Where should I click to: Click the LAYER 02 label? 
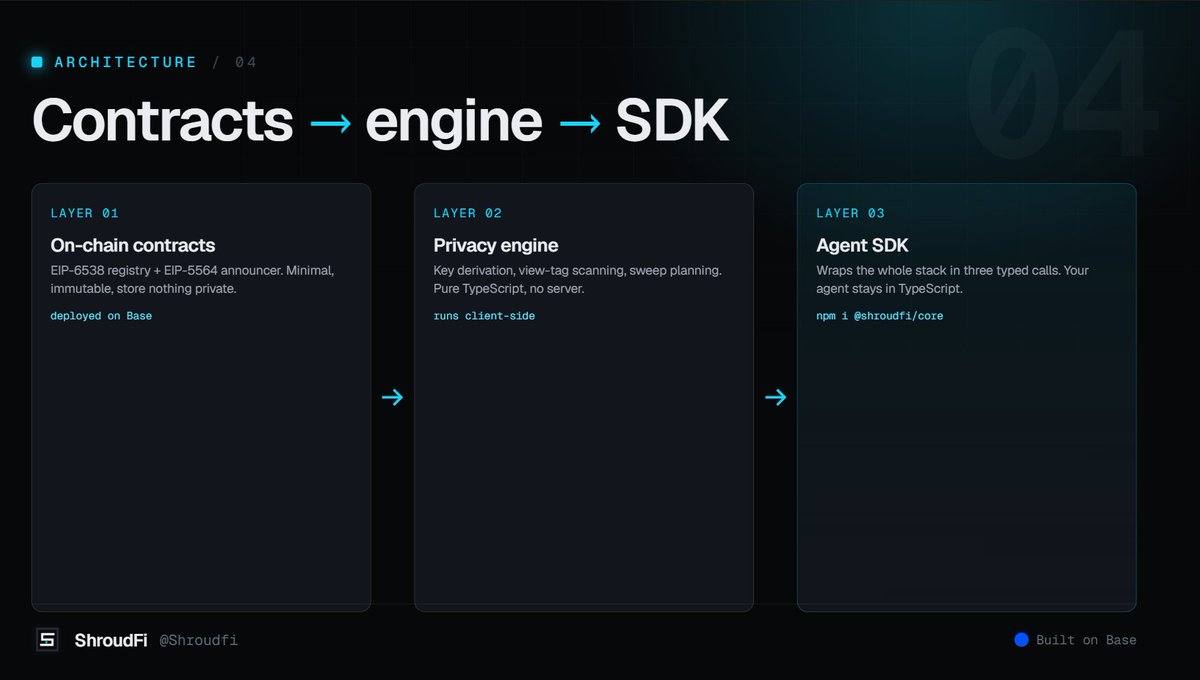468,213
